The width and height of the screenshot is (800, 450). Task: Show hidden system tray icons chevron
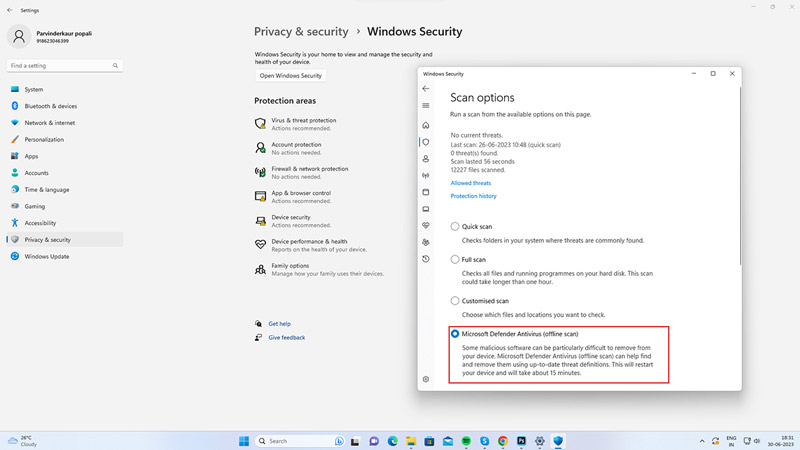coord(702,441)
